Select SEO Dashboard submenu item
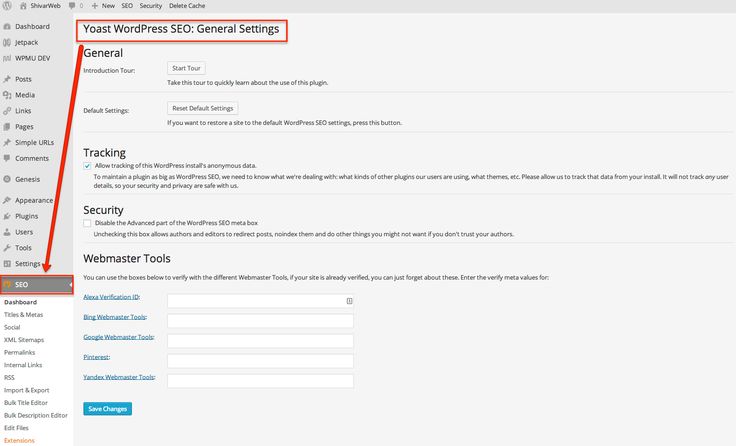736x446 pixels. [x=20, y=302]
